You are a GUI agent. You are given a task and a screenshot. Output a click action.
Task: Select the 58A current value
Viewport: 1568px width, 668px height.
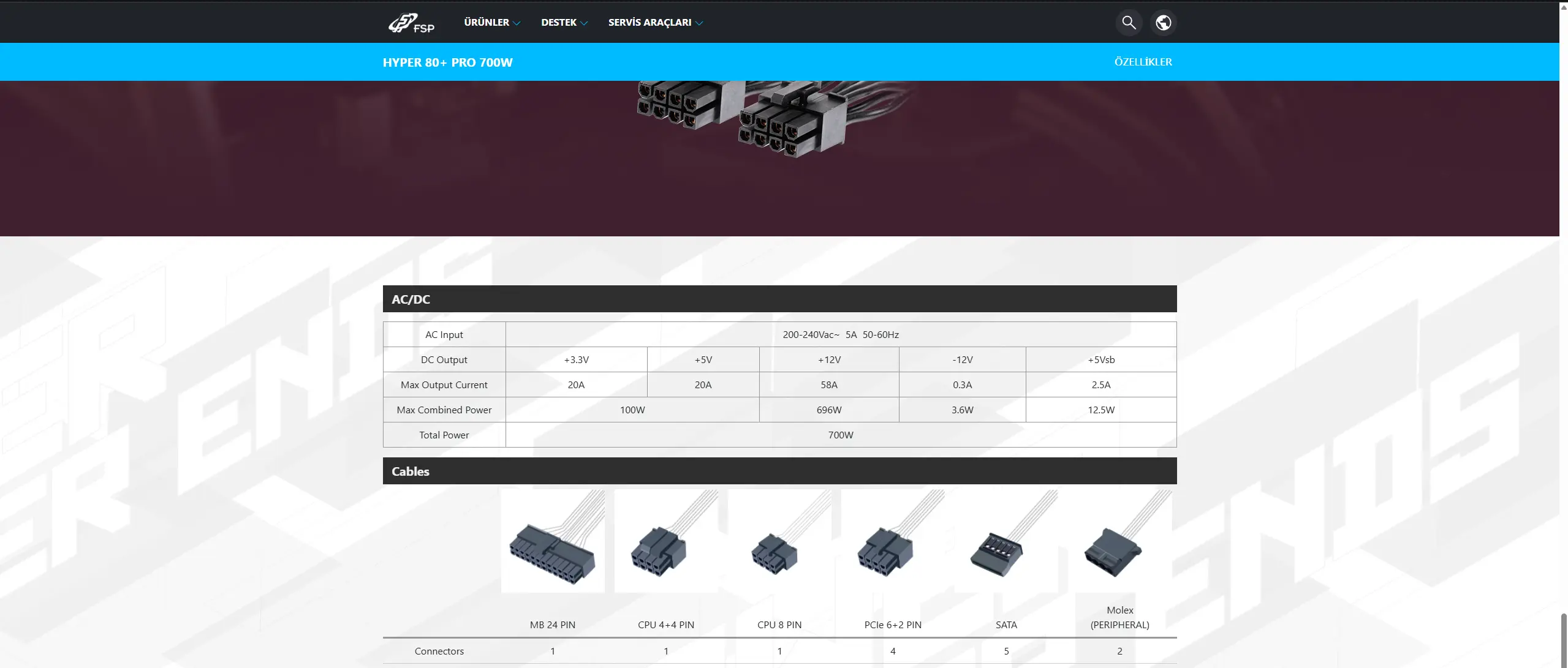(829, 385)
